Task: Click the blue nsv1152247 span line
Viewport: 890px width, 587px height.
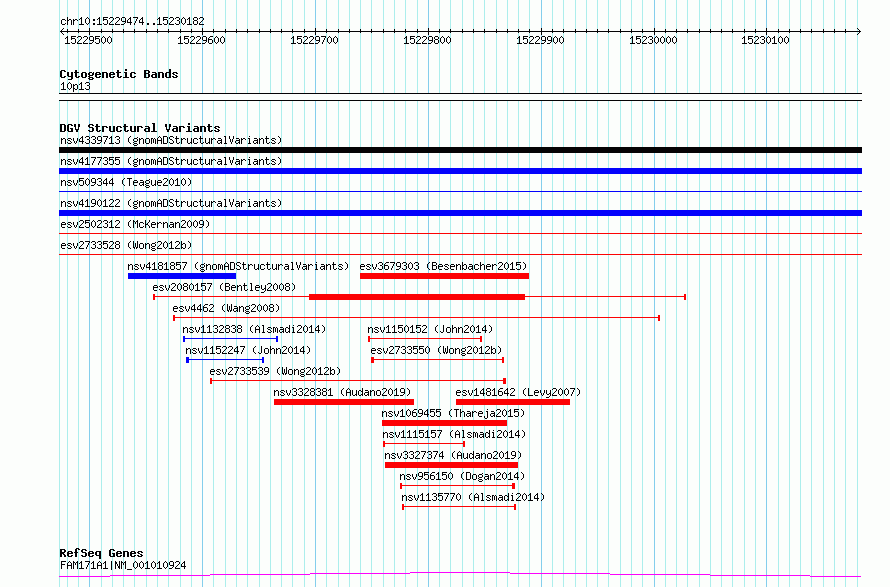Action: pyautogui.click(x=225, y=360)
